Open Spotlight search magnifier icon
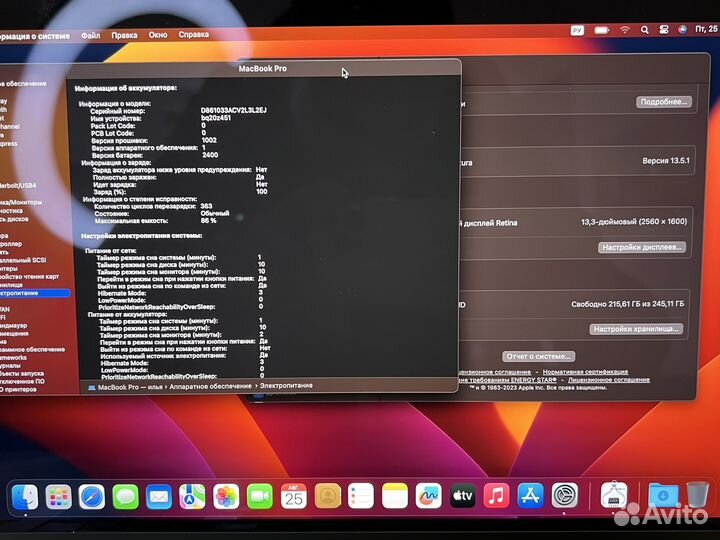Screen dimensions: 720x540 [x=645, y=30]
